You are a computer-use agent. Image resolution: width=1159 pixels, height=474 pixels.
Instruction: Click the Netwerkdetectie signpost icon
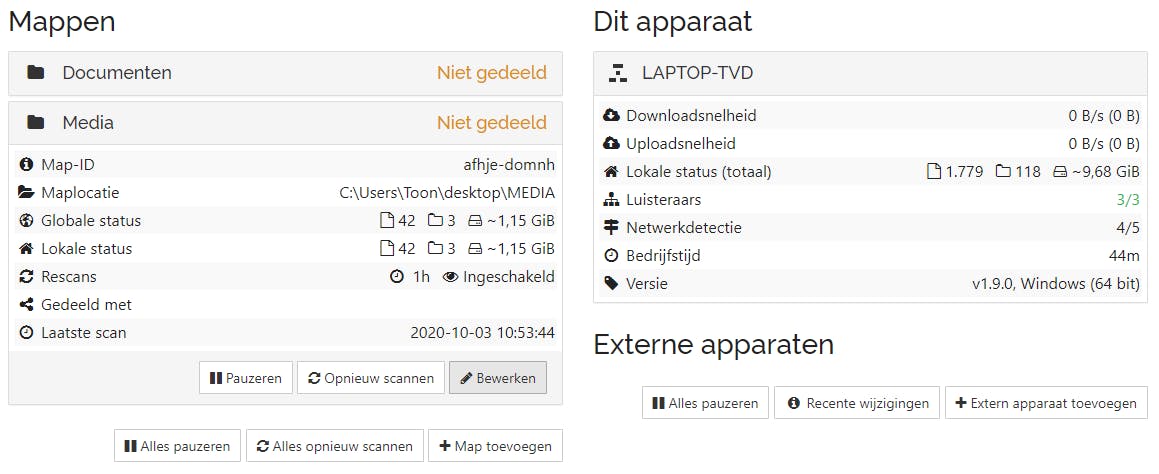(612, 228)
